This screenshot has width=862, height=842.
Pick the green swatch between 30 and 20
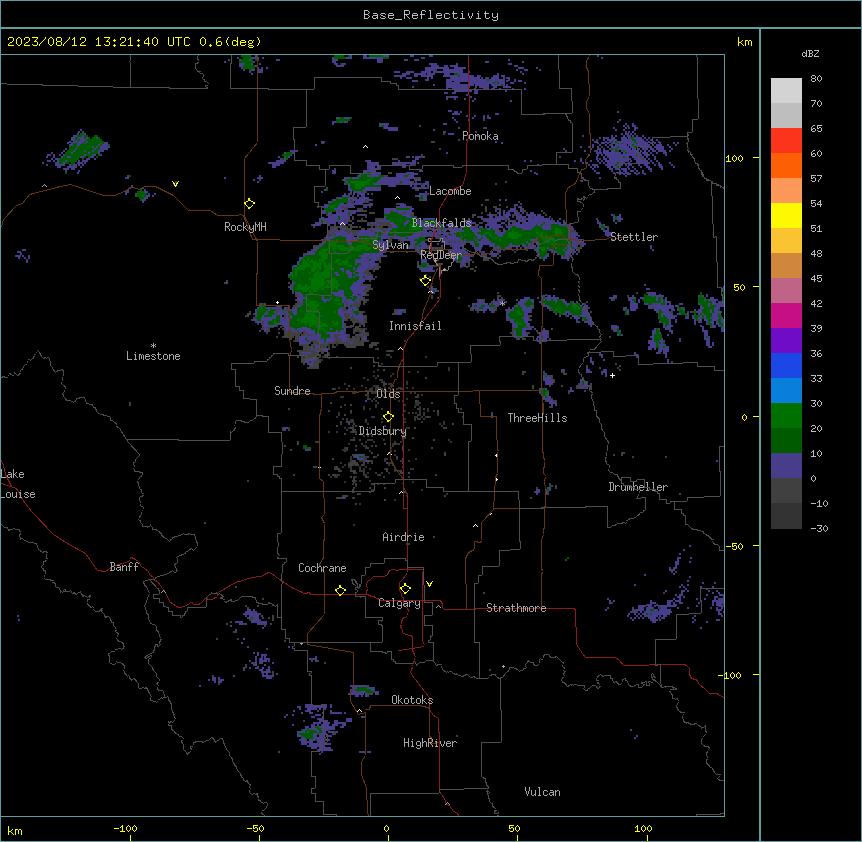coord(786,416)
